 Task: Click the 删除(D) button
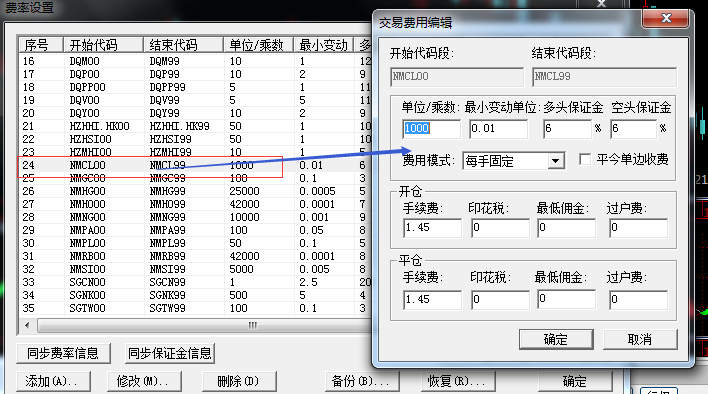(239, 381)
